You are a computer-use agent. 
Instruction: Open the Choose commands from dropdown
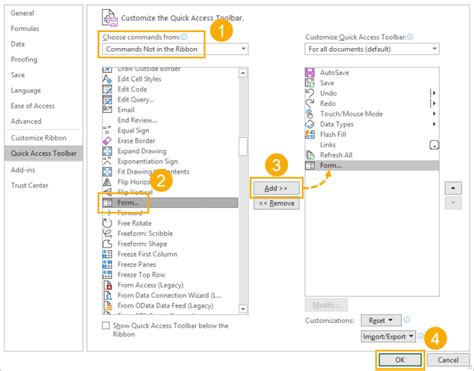(x=175, y=49)
